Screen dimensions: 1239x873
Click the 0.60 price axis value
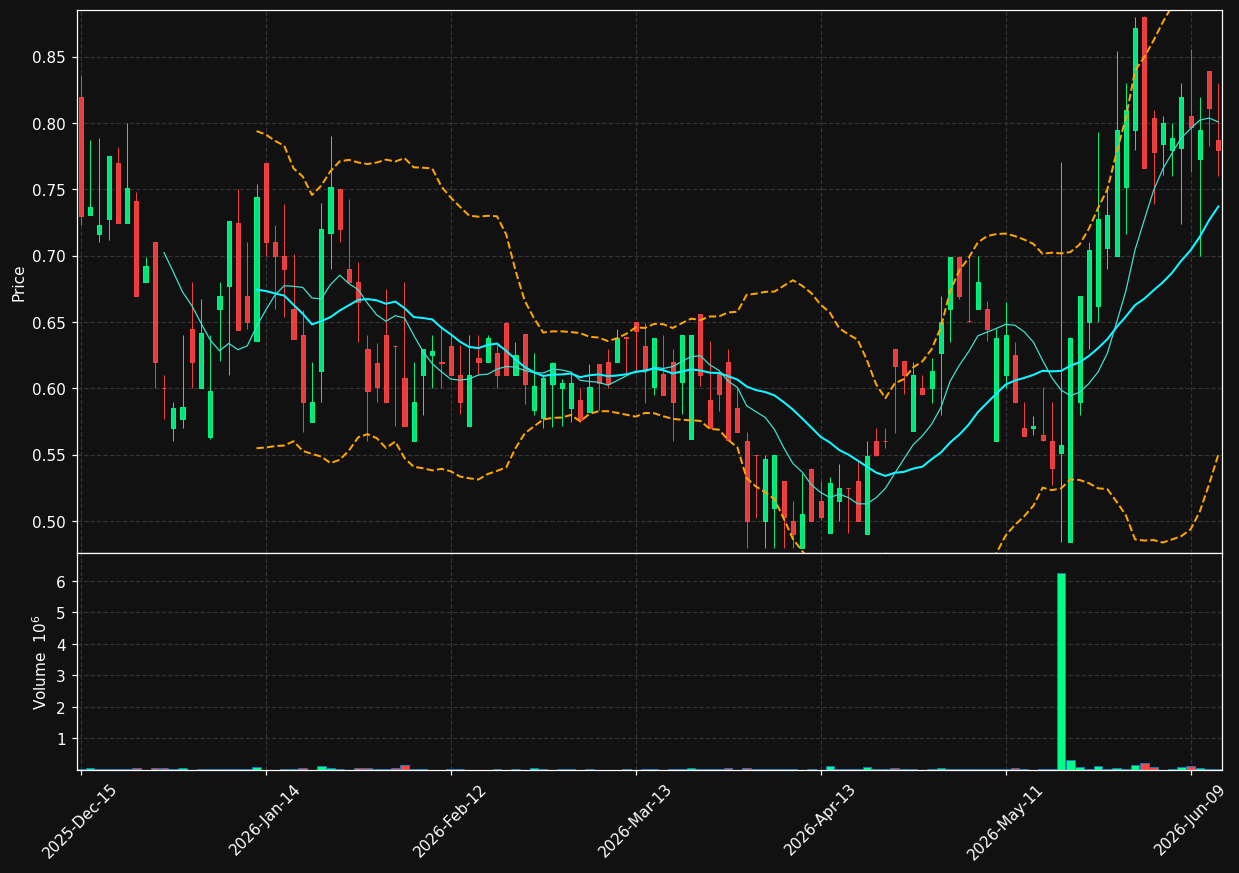coord(48,389)
